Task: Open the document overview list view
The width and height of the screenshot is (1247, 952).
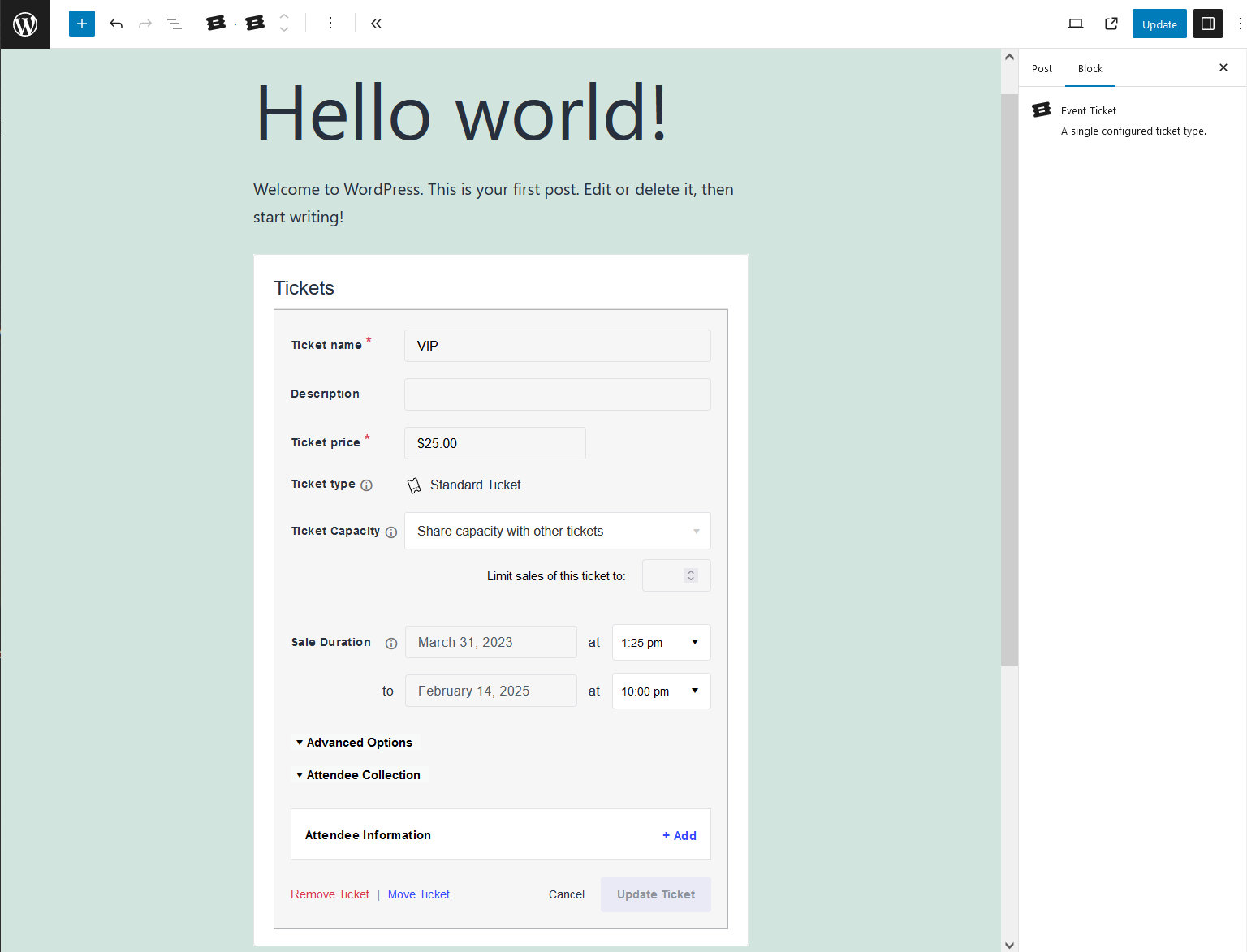Action: tap(175, 24)
